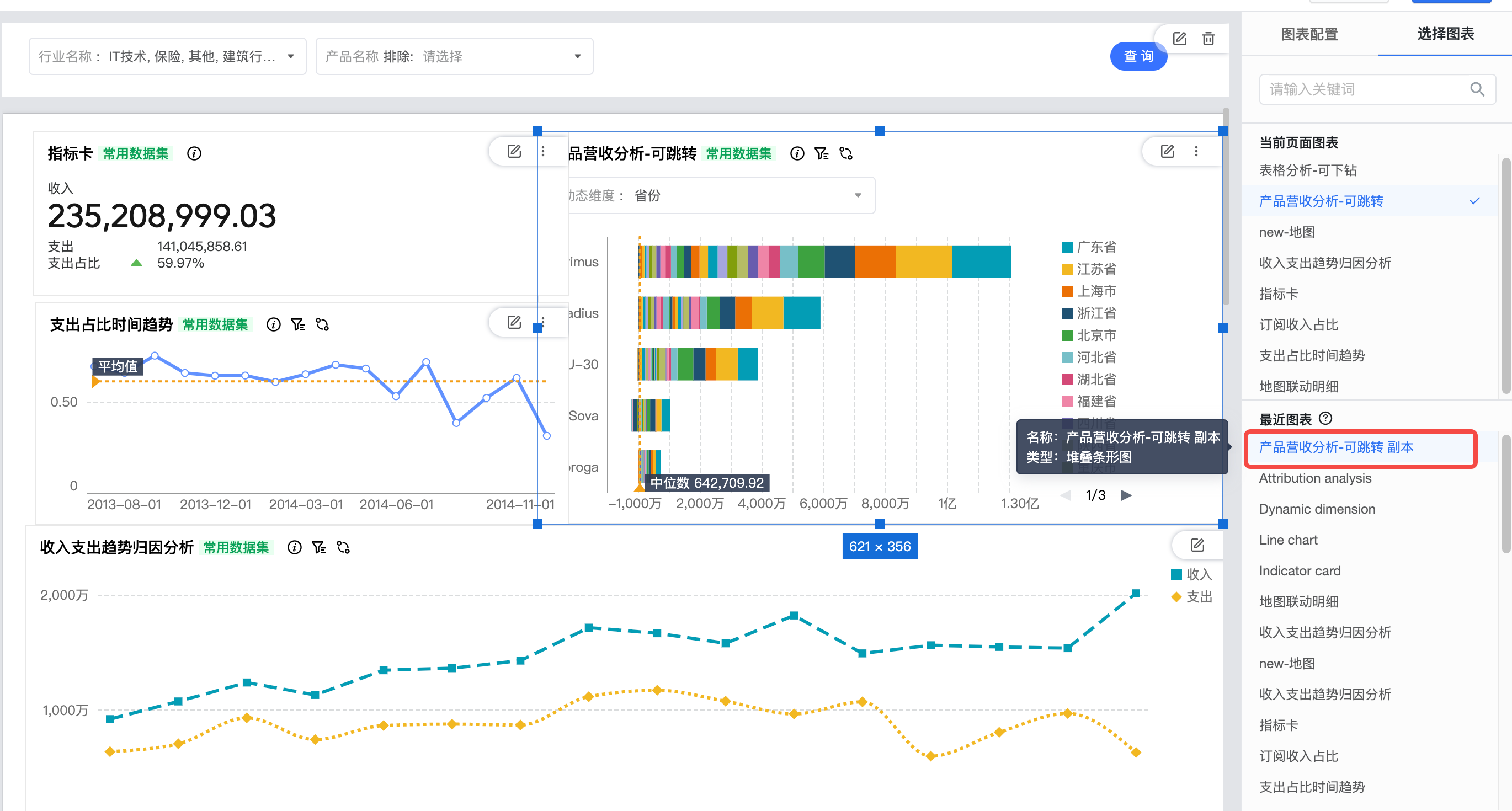Image resolution: width=1512 pixels, height=811 pixels.
Task: Edit the 支出占比时间趋势 chart
Action: 514,322
